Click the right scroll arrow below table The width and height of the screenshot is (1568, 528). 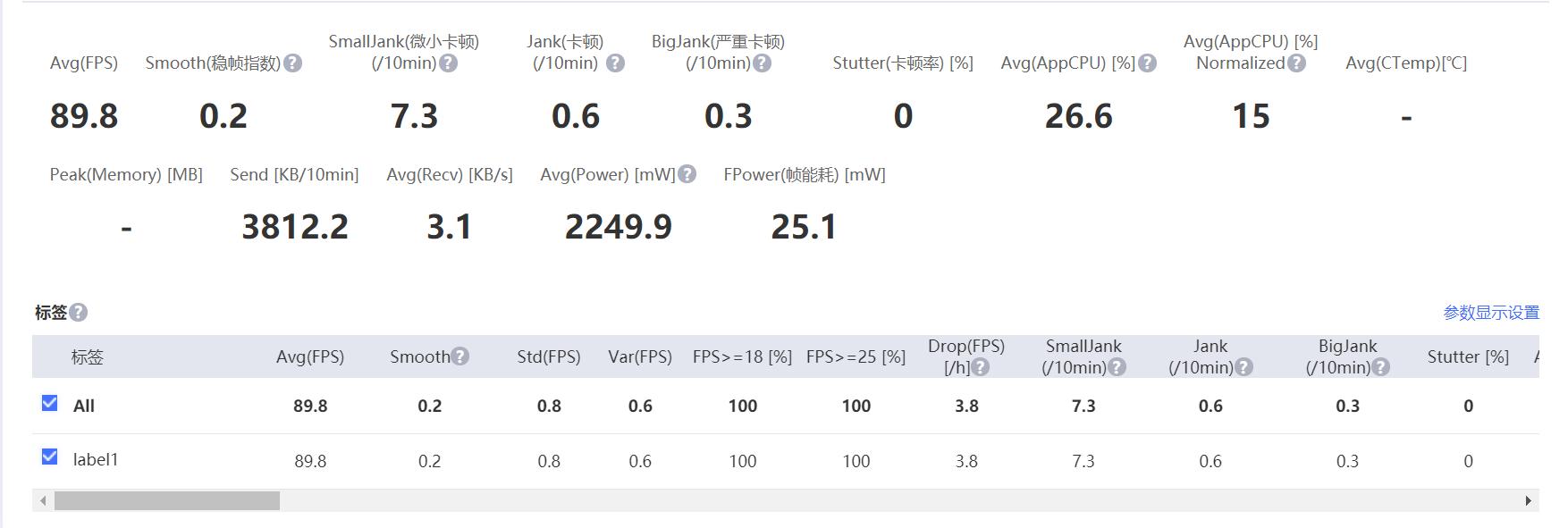pos(1529,500)
